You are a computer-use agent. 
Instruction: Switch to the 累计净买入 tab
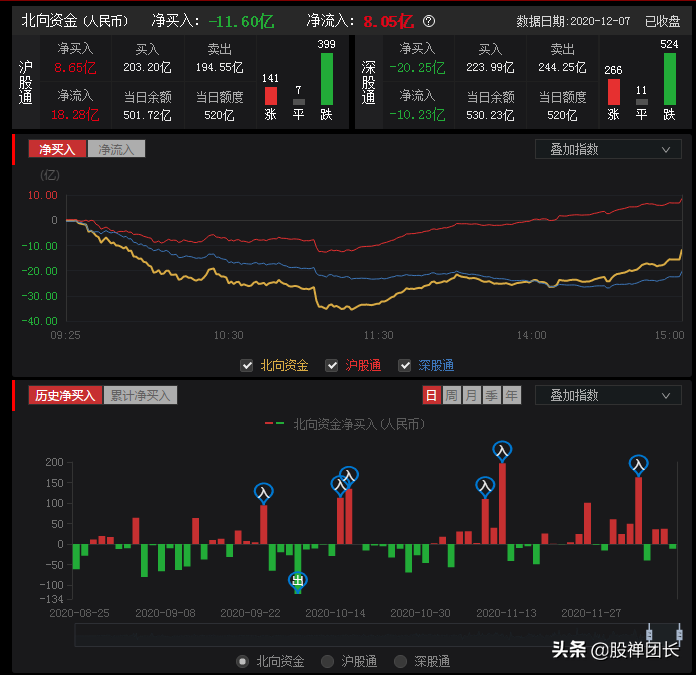pos(141,395)
